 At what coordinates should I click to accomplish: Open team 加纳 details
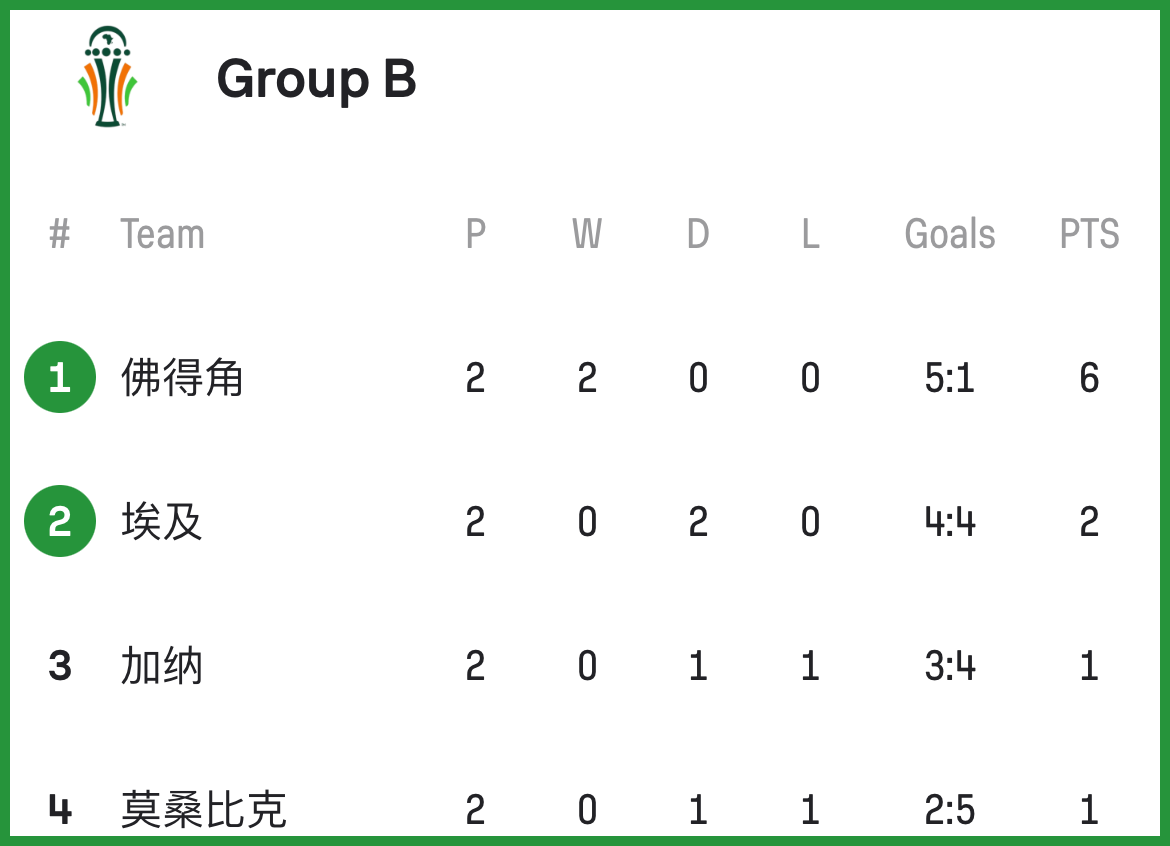(x=161, y=665)
